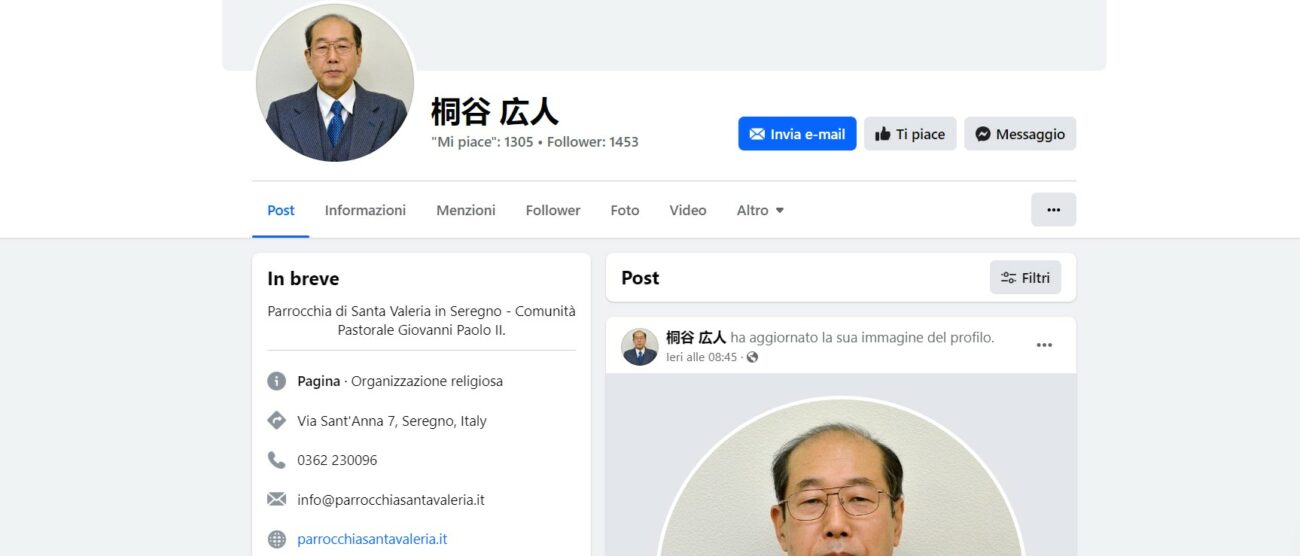This screenshot has width=1300, height=556.
Task: Click the directions icon next to Via Sant'Anna
Action: (277, 421)
